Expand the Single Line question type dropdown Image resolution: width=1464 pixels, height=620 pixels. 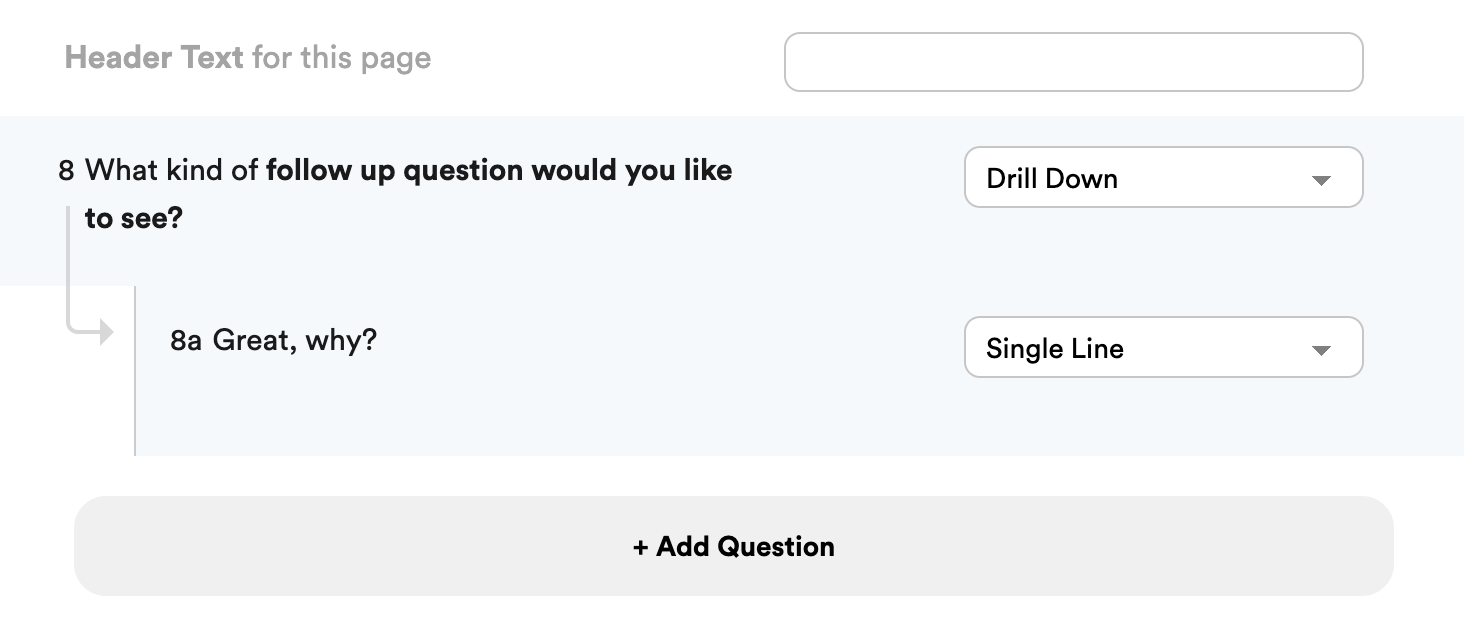click(x=1162, y=348)
